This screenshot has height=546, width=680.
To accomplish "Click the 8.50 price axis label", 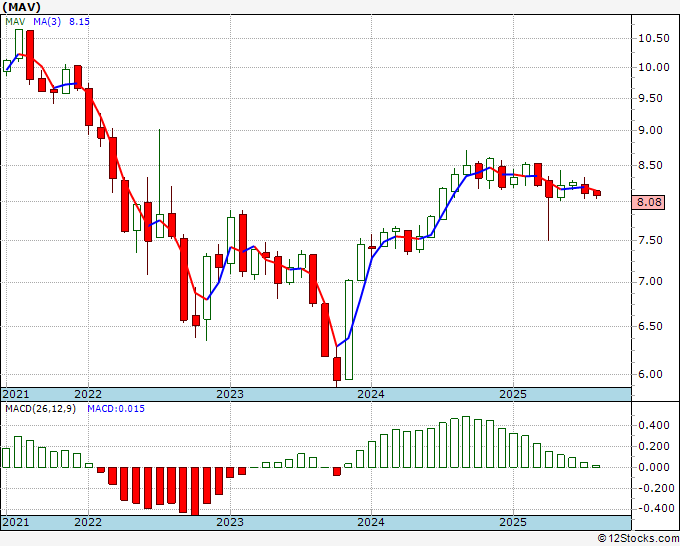I will point(650,165).
